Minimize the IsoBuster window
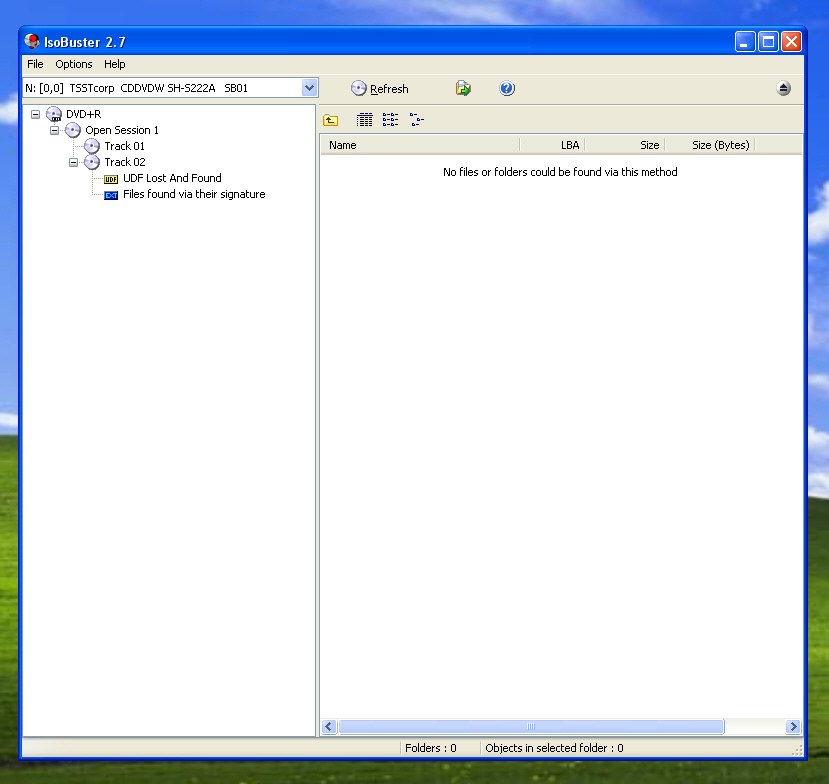 744,41
